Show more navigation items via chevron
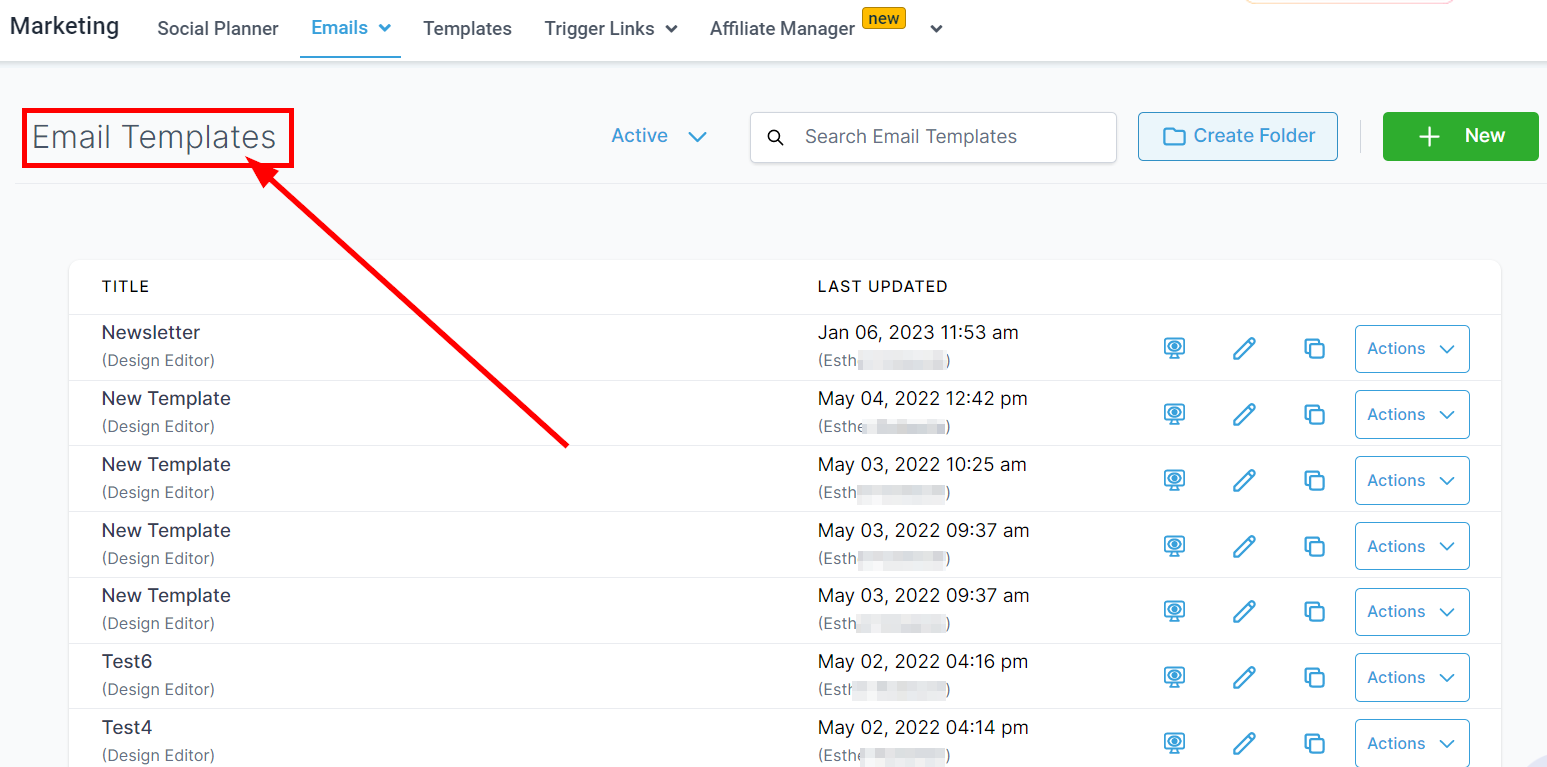The width and height of the screenshot is (1547, 767). coord(936,29)
